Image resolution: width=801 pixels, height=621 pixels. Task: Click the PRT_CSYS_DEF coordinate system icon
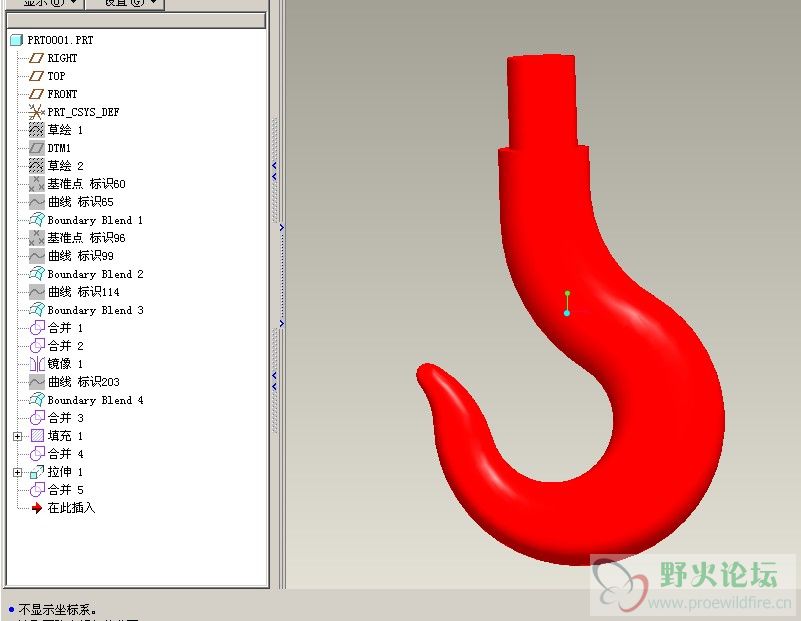coord(36,112)
